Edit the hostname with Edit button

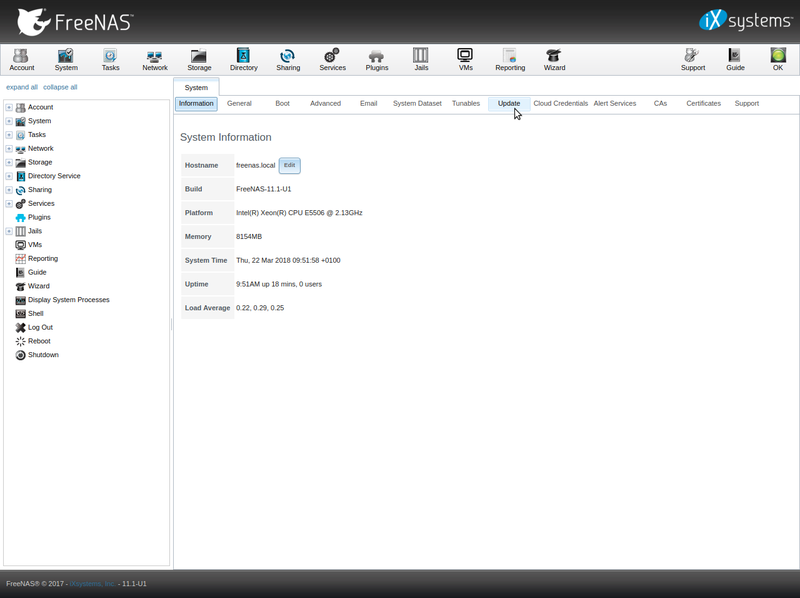(x=289, y=165)
